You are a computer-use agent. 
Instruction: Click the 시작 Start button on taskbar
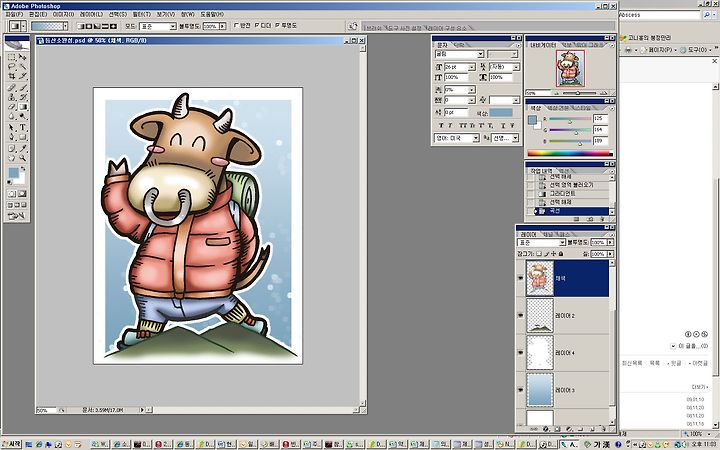[11, 444]
